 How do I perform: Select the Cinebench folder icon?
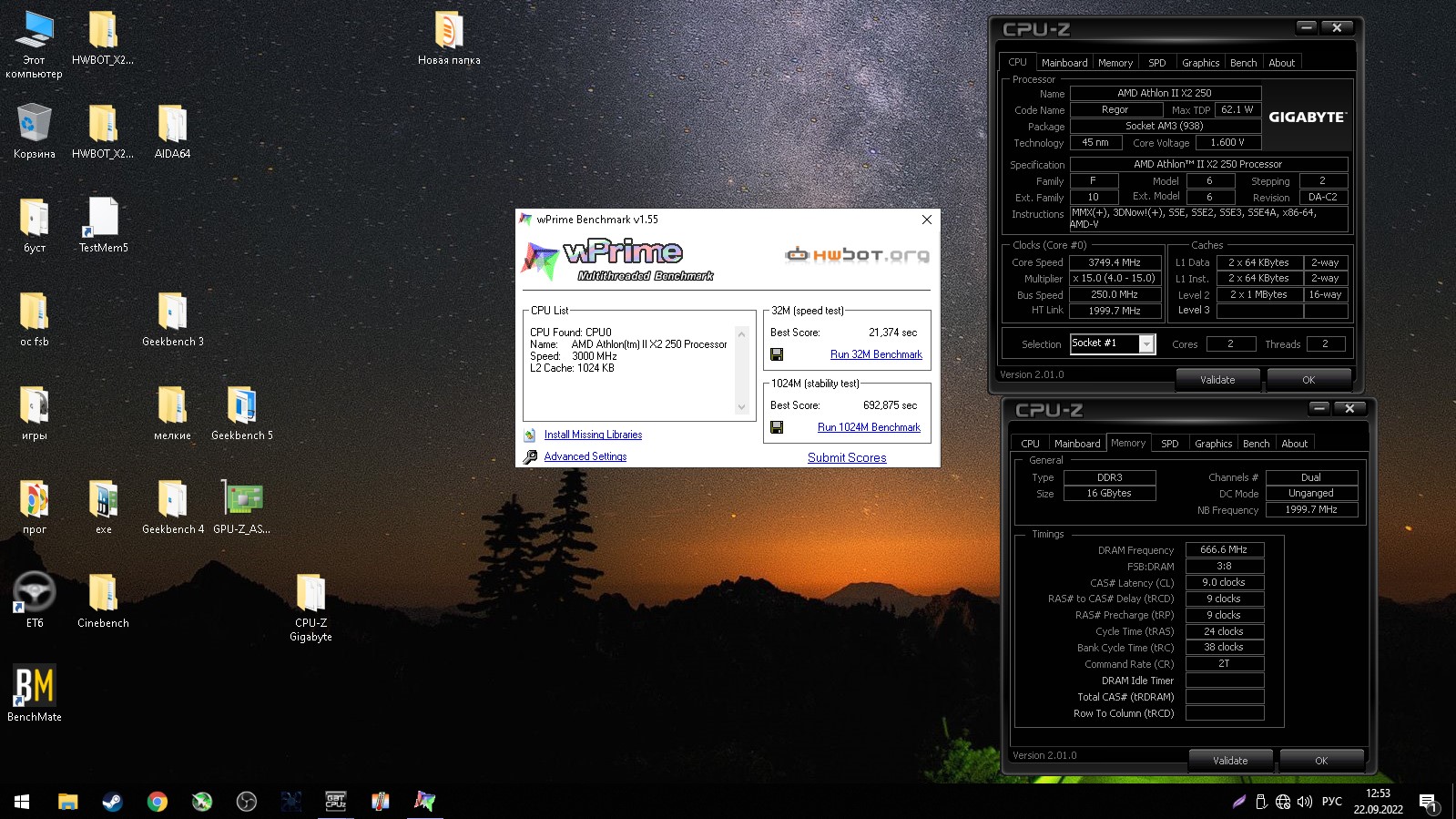click(x=103, y=600)
